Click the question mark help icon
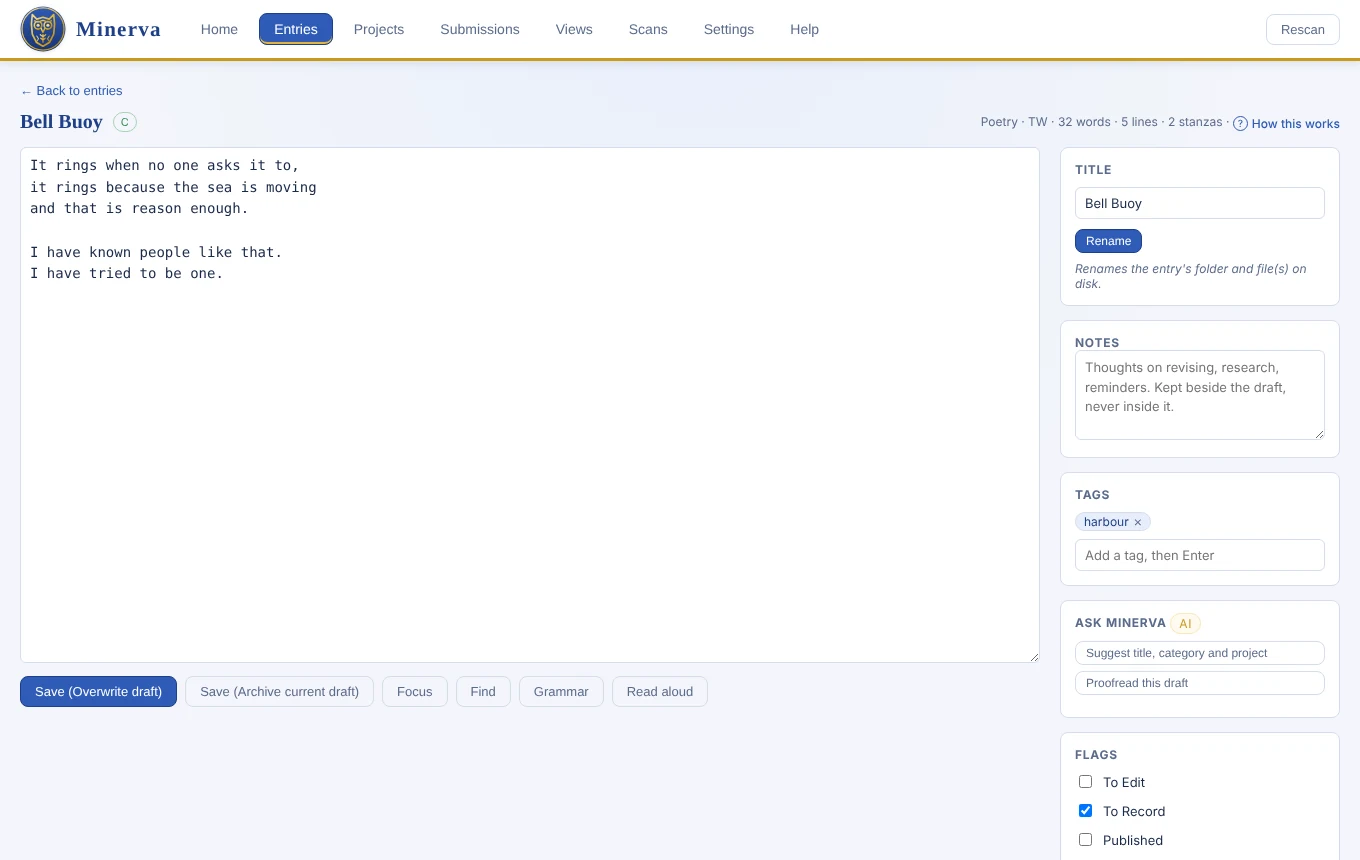The image size is (1360, 860). tap(1240, 123)
